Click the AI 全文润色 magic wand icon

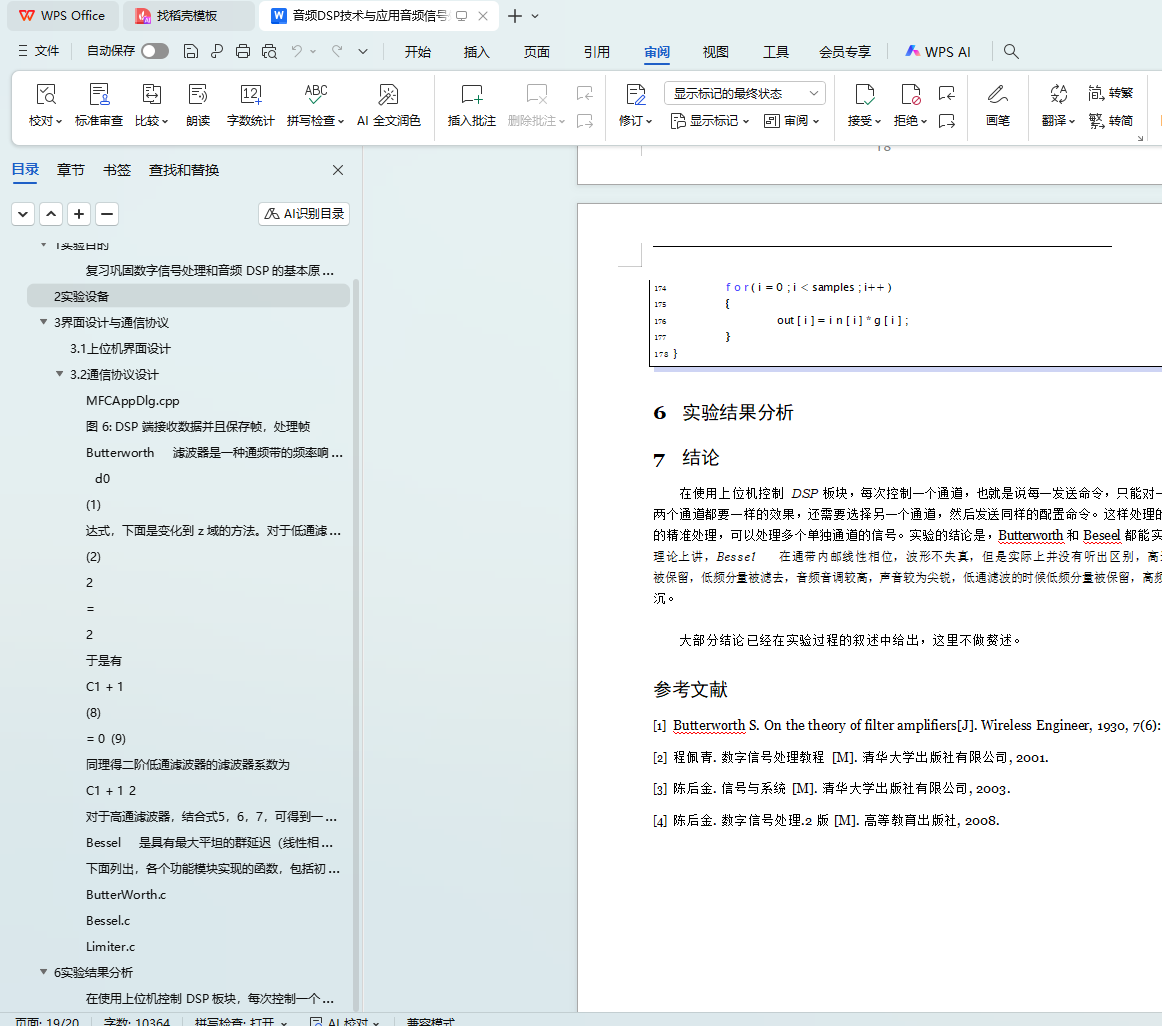[x=389, y=96]
